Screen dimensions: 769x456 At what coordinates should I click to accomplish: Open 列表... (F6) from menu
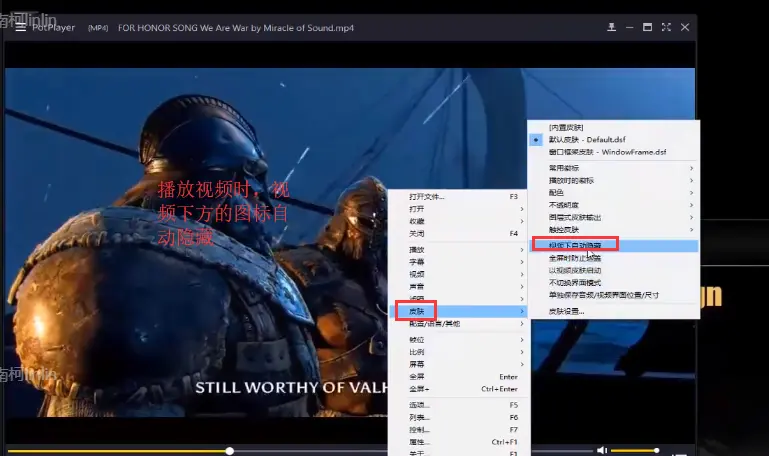point(458,417)
